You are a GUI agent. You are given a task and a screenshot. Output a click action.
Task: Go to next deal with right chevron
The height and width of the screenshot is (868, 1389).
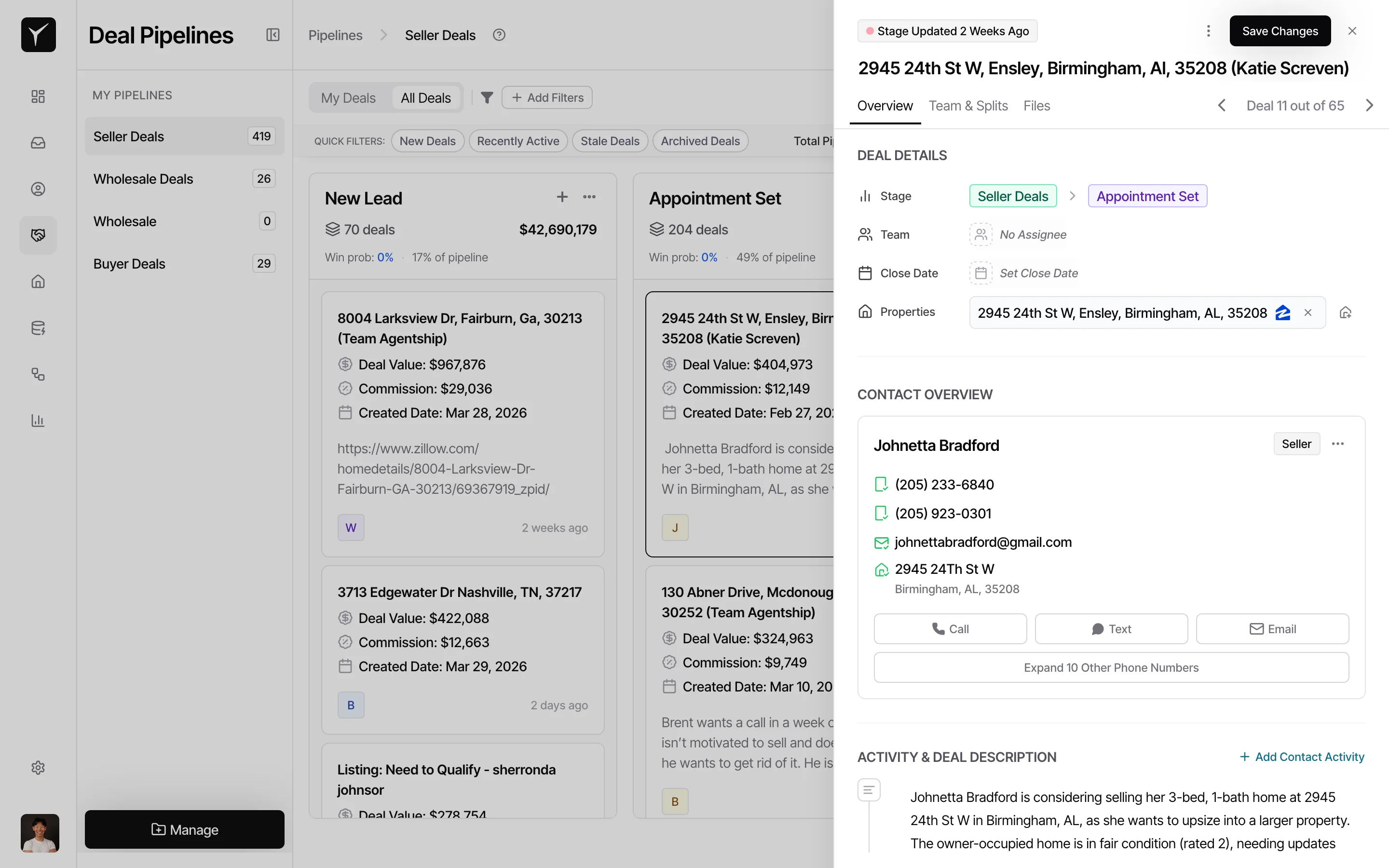[x=1370, y=106]
